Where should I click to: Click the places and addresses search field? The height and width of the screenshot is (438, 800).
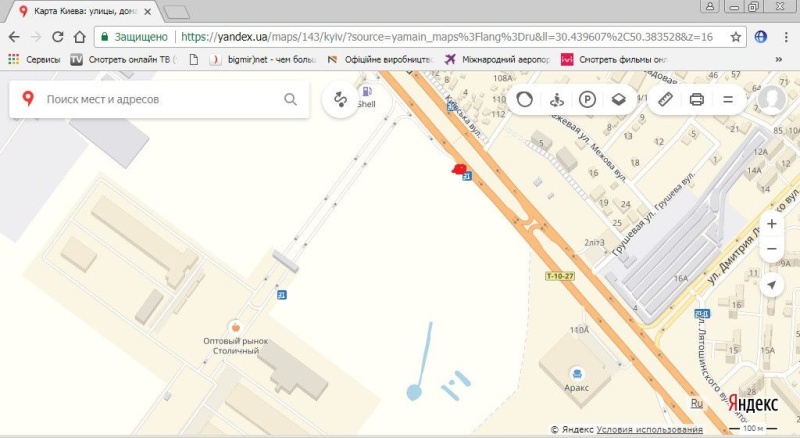[160, 100]
